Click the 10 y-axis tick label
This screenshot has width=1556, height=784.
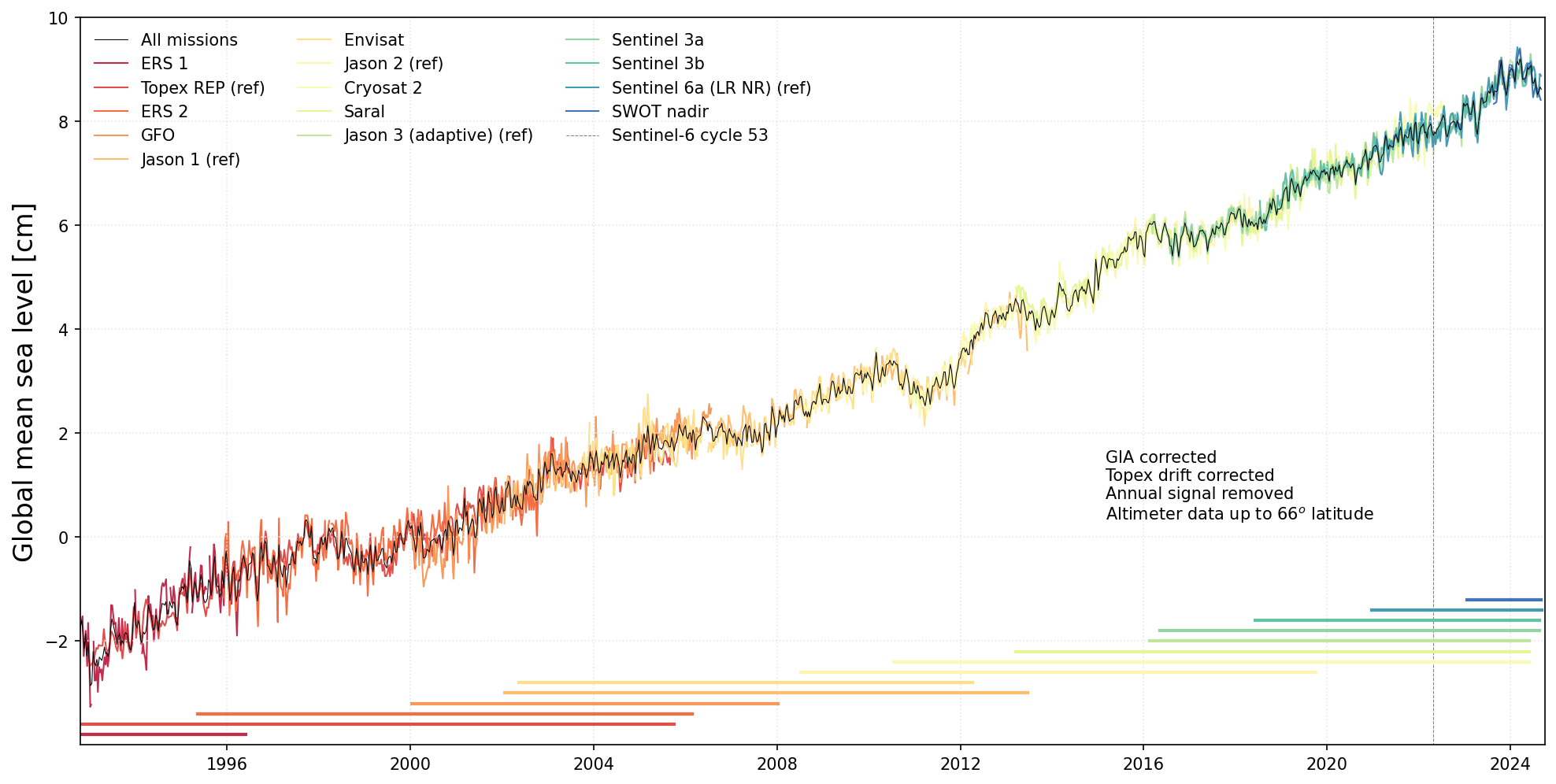click(x=58, y=18)
